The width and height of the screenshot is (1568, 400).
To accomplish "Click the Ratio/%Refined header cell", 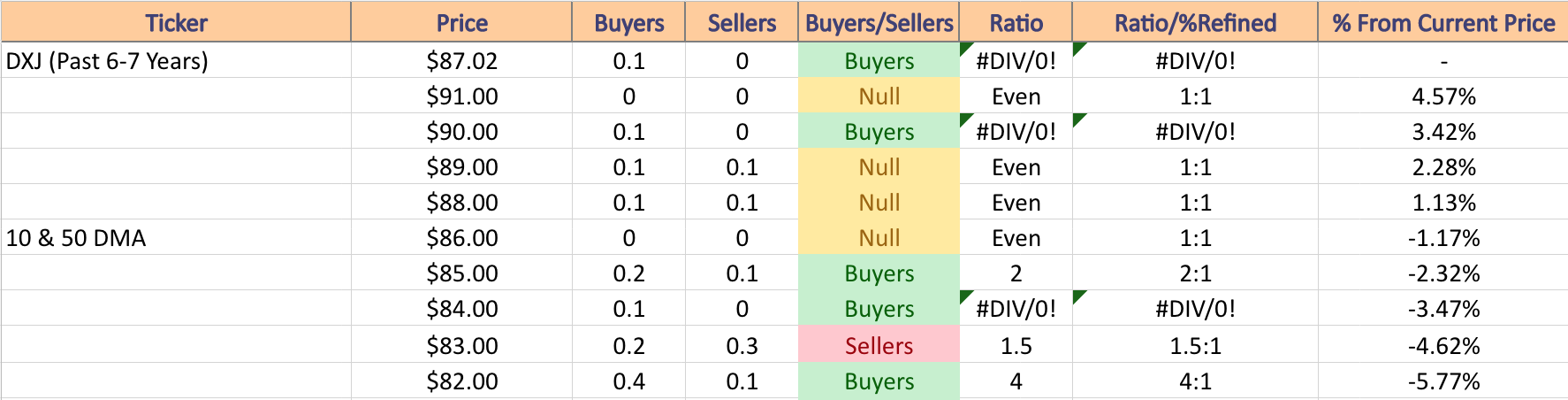I will pos(1195,22).
